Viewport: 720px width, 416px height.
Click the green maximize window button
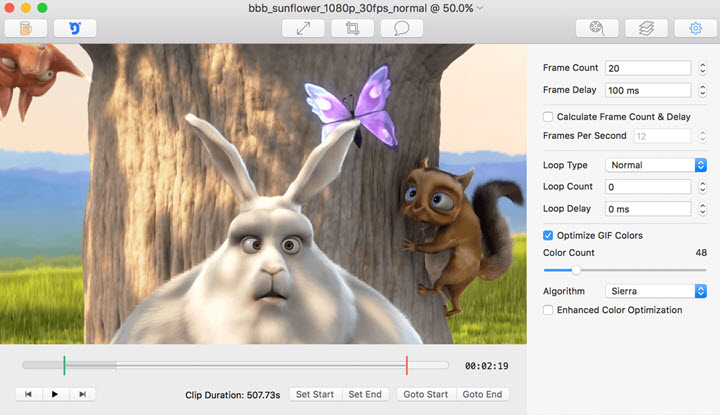(42, 8)
